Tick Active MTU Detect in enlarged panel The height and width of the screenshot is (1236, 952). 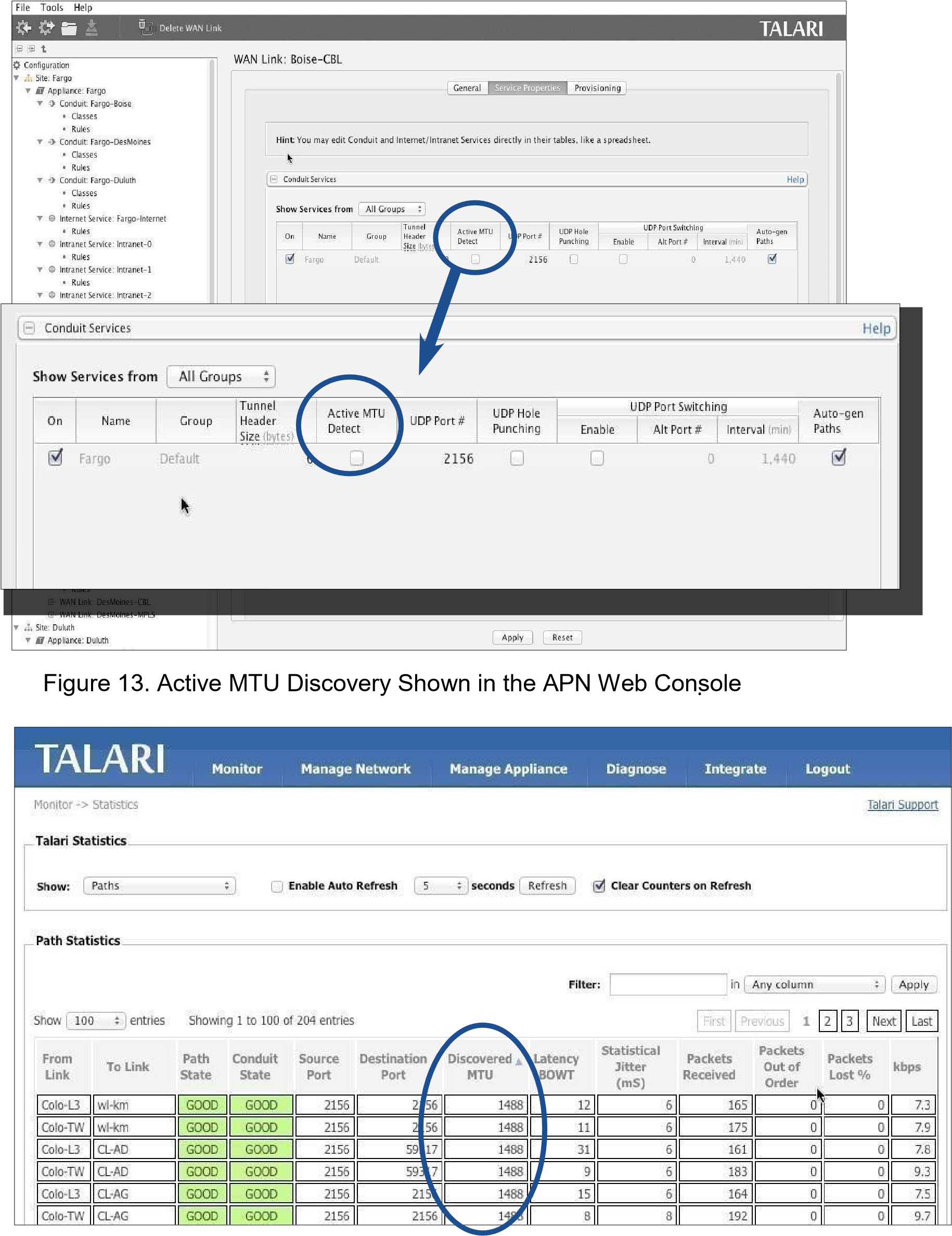click(x=356, y=458)
